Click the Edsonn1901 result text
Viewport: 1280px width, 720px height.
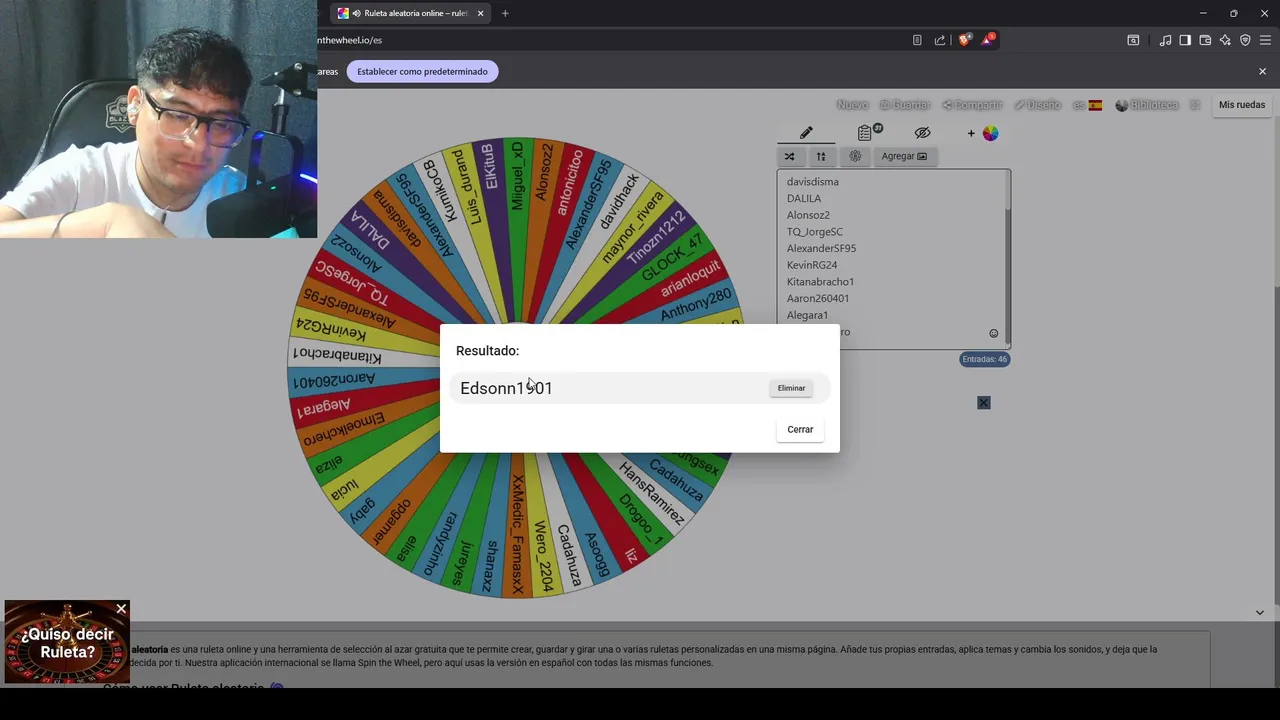(x=506, y=388)
